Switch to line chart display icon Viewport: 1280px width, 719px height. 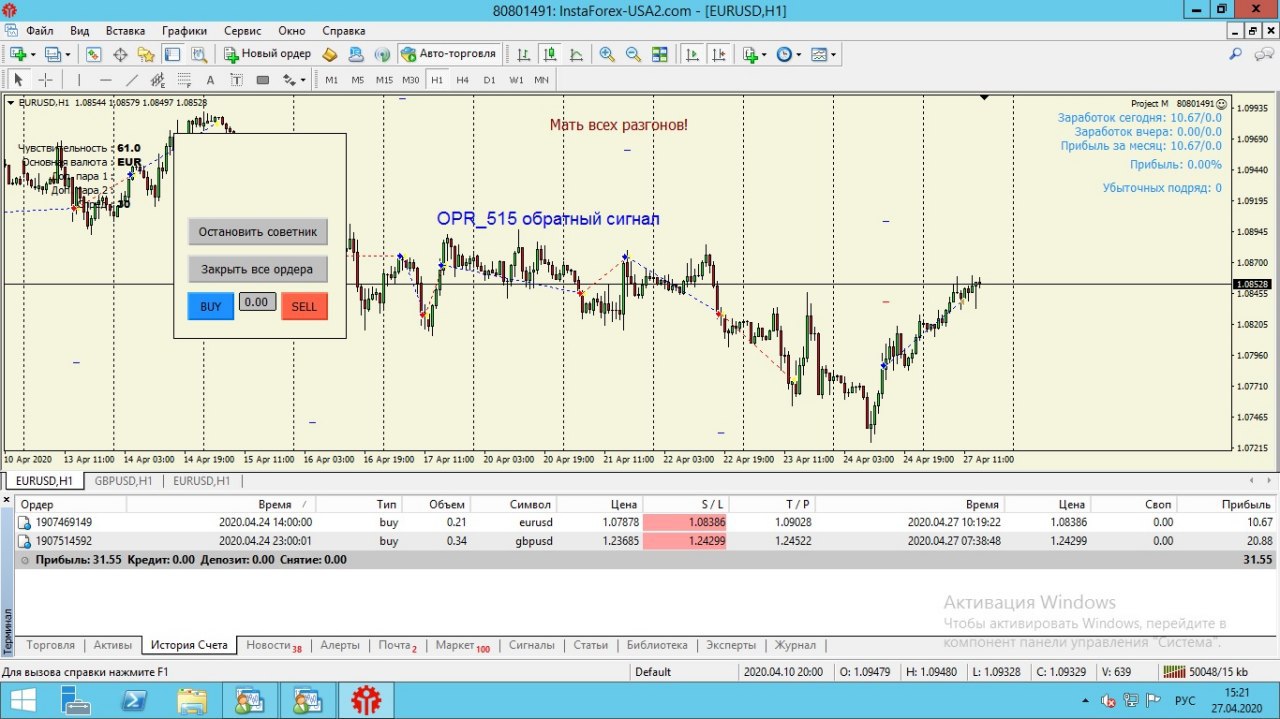tap(575, 54)
